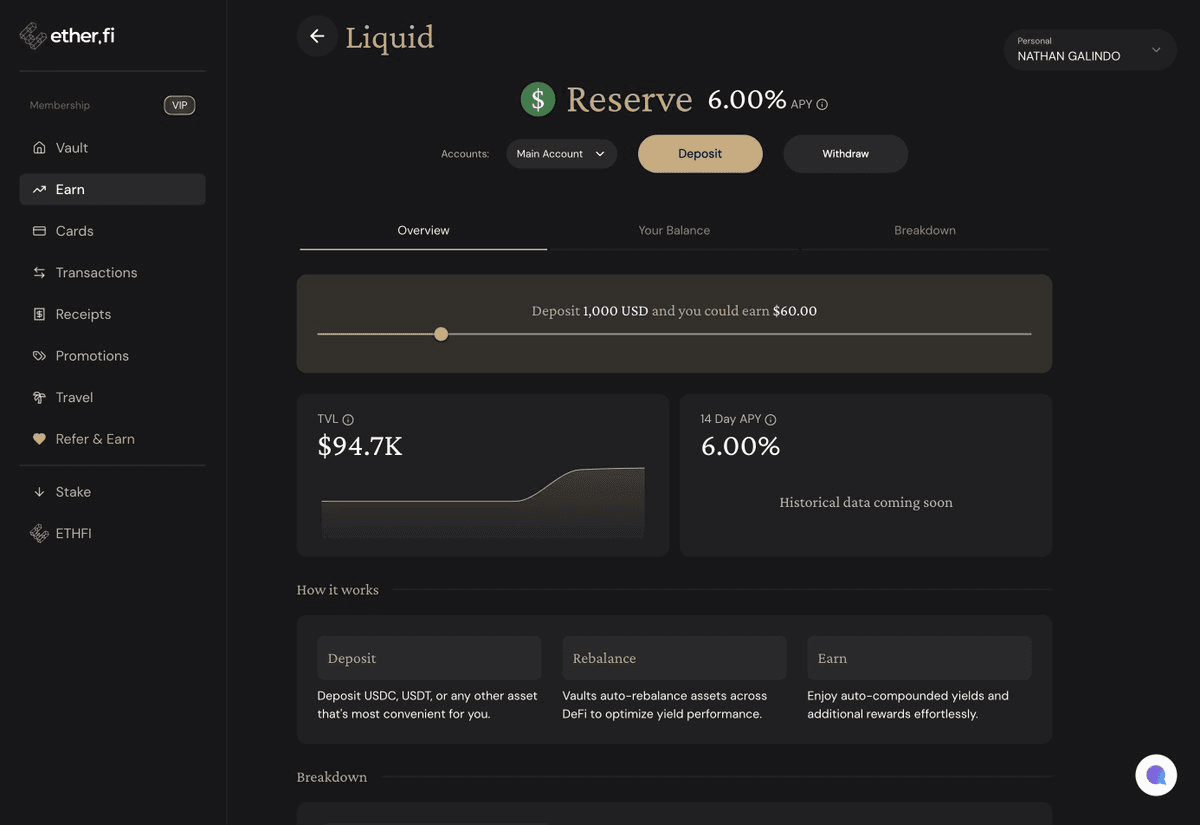This screenshot has width=1200, height=825.
Task: Click the Receipts icon in sidebar
Action: click(x=39, y=314)
